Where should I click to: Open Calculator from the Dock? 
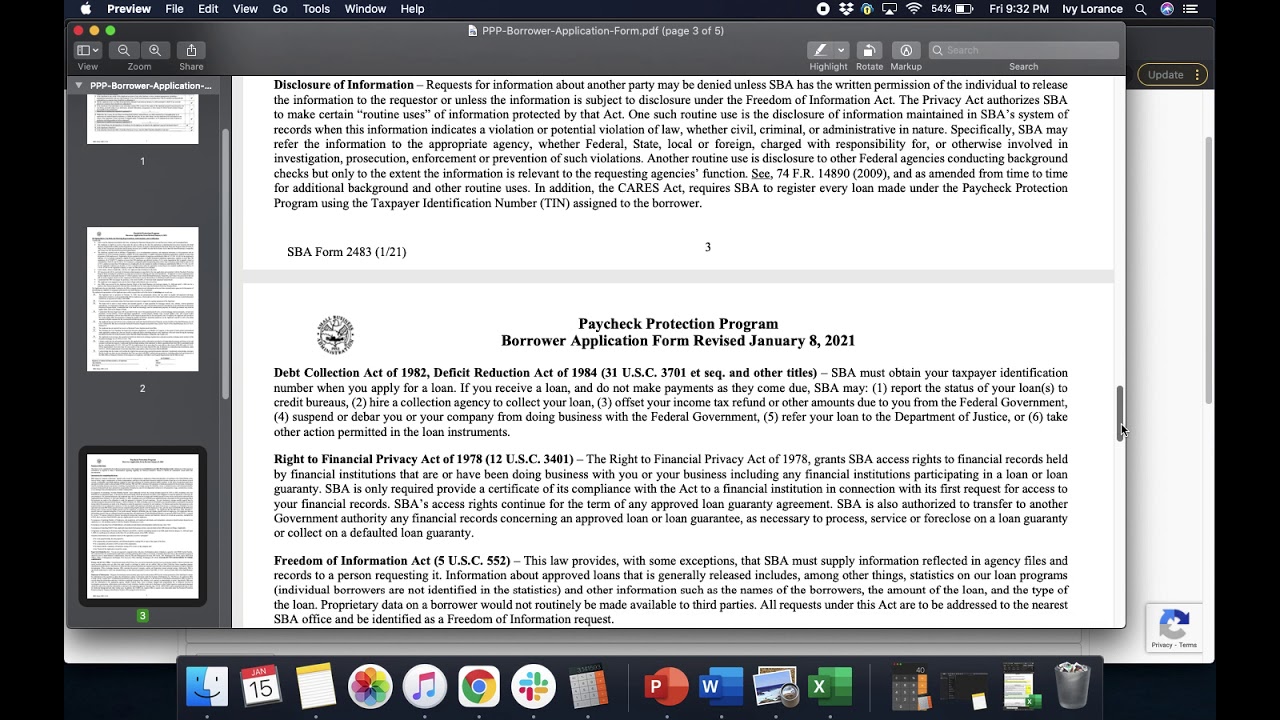click(588, 687)
